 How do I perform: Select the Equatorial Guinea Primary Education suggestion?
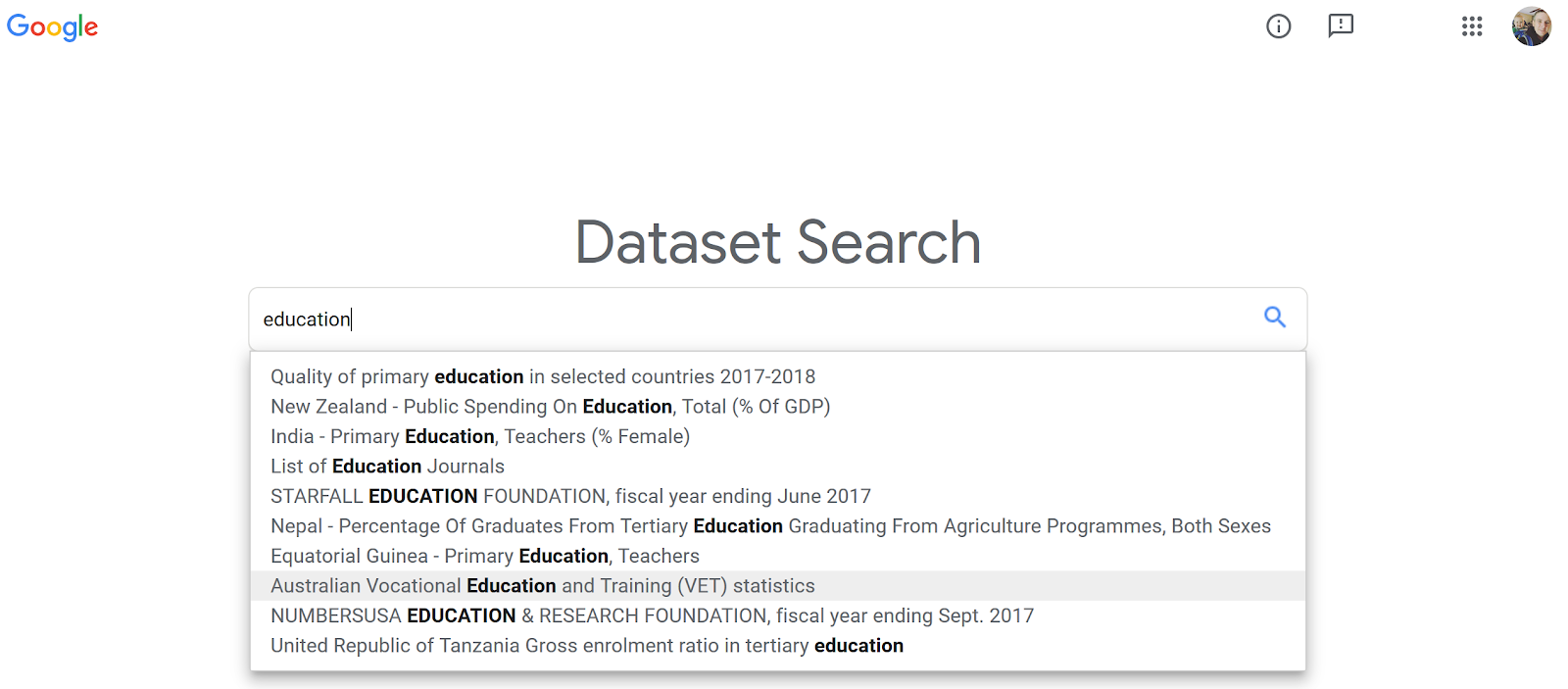(484, 556)
